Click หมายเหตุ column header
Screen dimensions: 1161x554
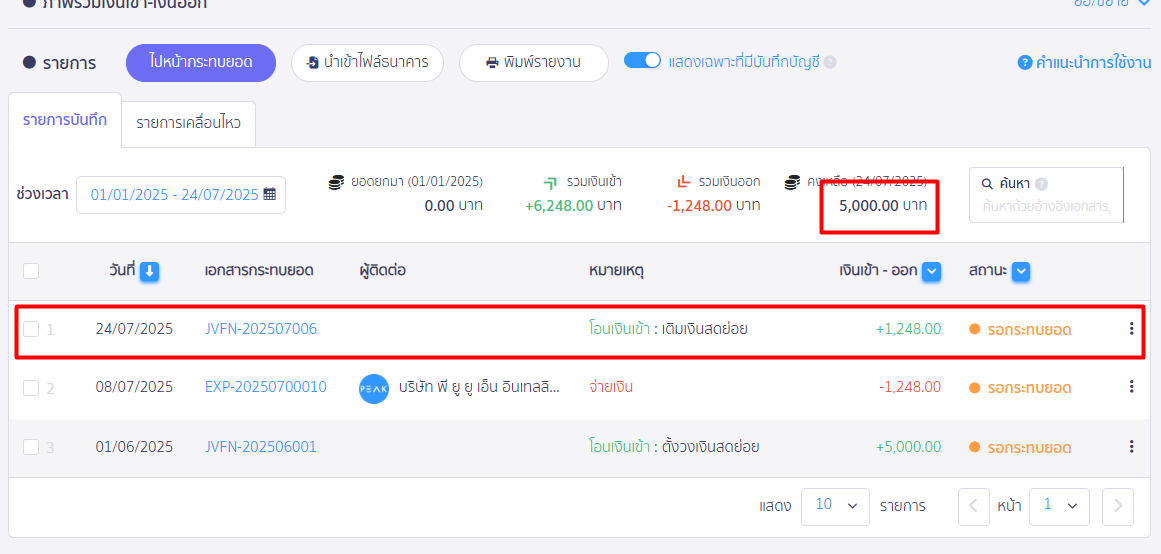617,272
